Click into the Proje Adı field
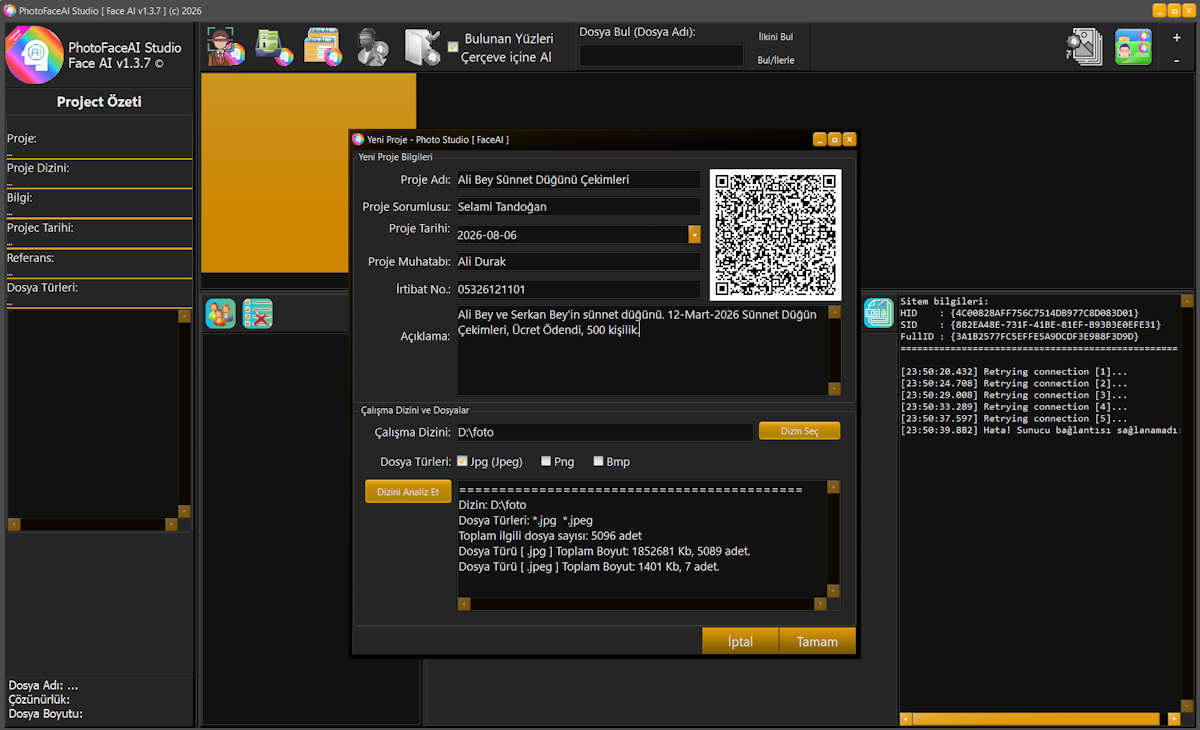Viewport: 1200px width, 730px height. tap(578, 179)
